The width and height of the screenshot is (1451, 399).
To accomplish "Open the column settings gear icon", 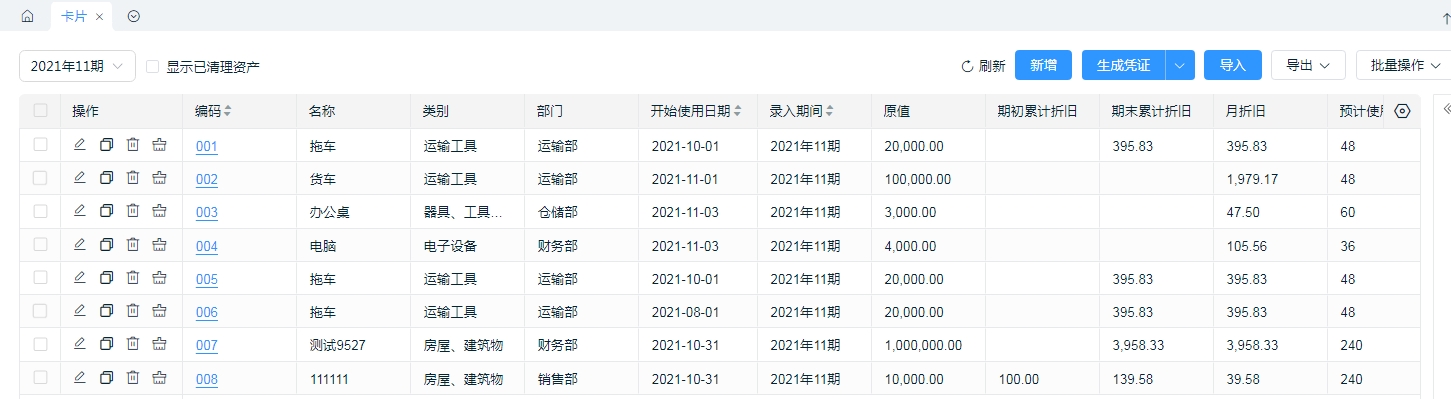I will click(x=1402, y=111).
